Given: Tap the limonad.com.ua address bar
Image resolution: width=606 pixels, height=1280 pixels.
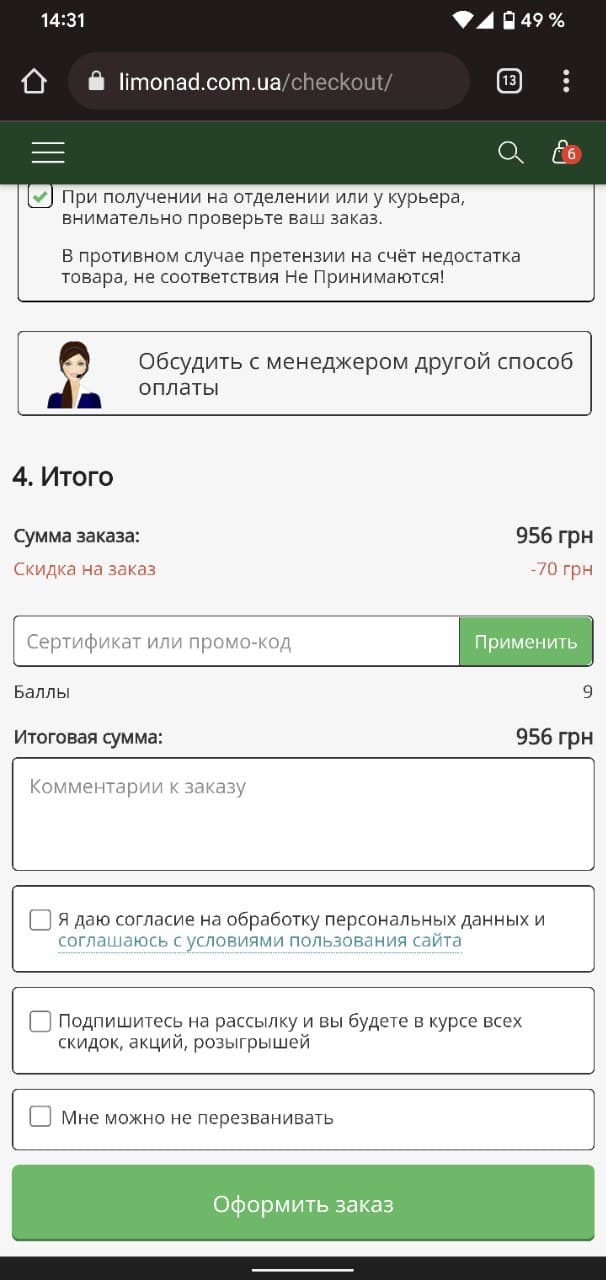Looking at the screenshot, I should (268, 81).
